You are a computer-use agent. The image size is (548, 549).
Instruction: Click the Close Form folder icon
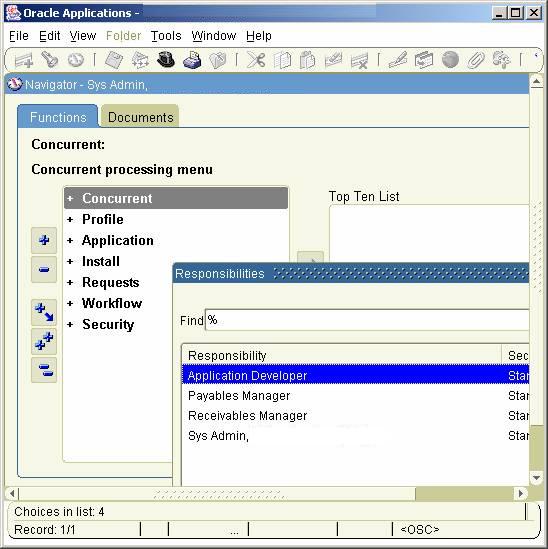pos(217,60)
